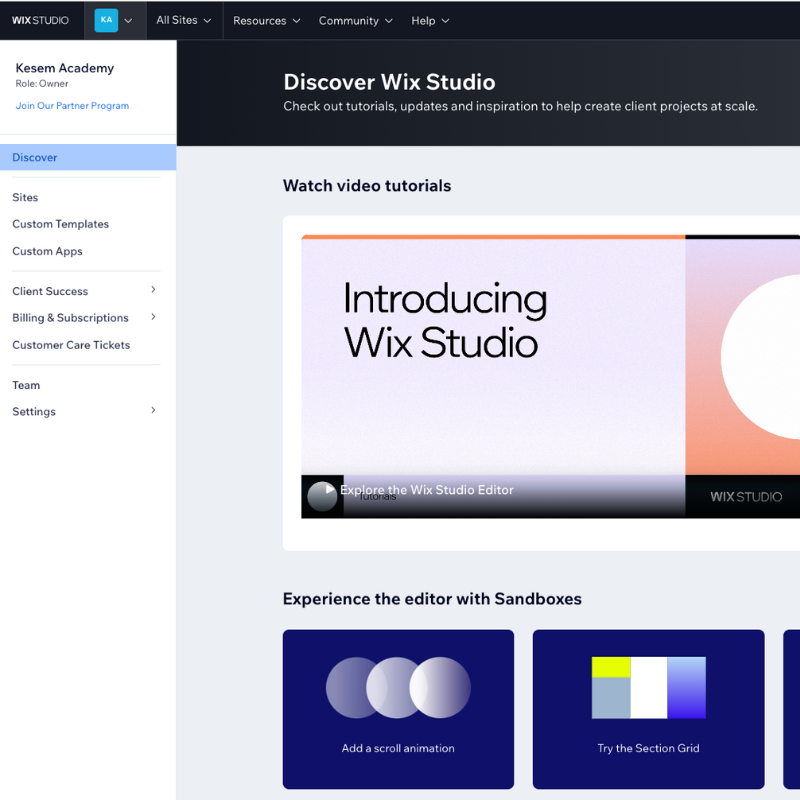Viewport: 800px width, 800px height.
Task: Expand the Settings sidebar section
Action: [153, 410]
